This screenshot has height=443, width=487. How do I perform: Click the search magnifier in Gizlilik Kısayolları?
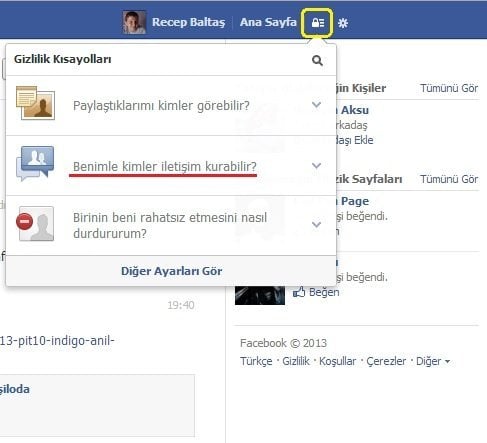(x=317, y=60)
